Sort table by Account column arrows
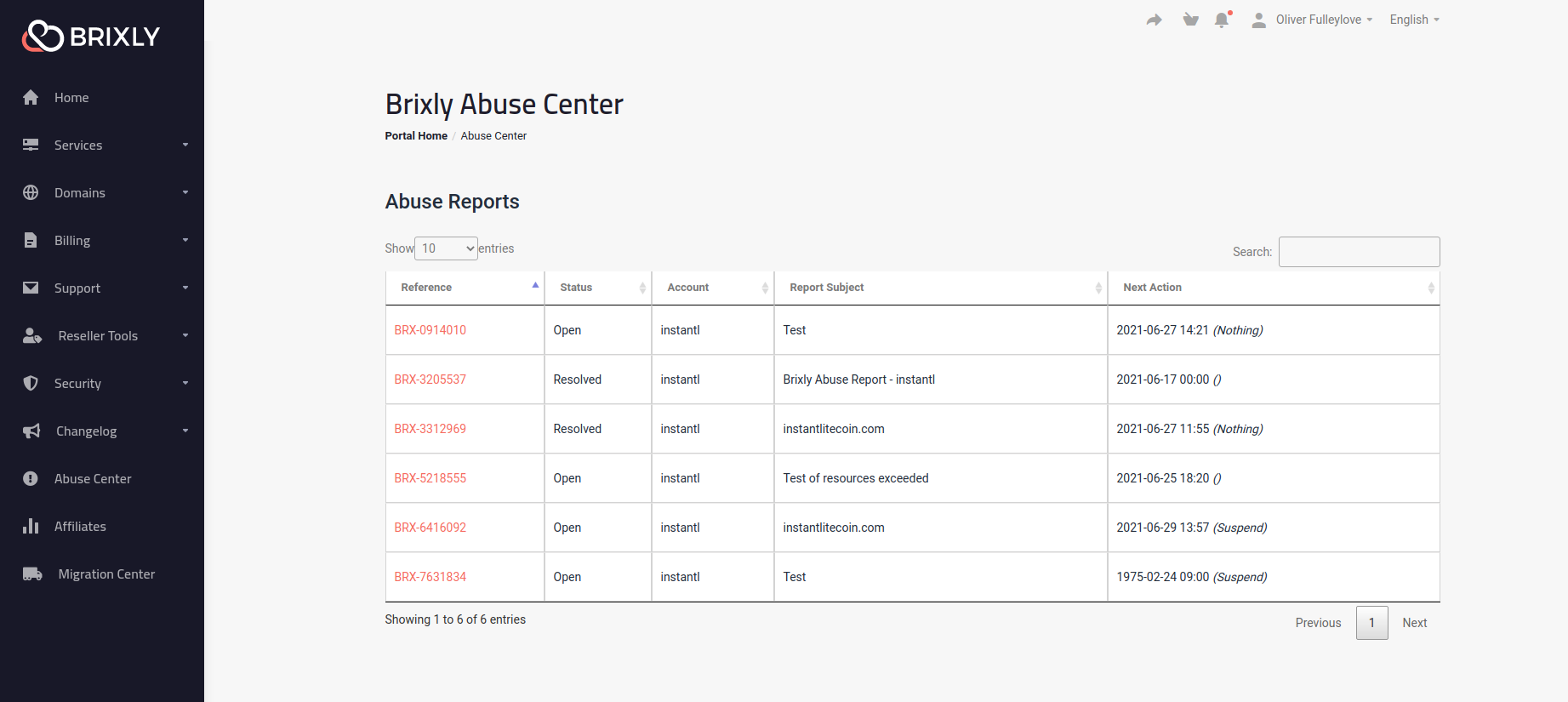 [765, 288]
